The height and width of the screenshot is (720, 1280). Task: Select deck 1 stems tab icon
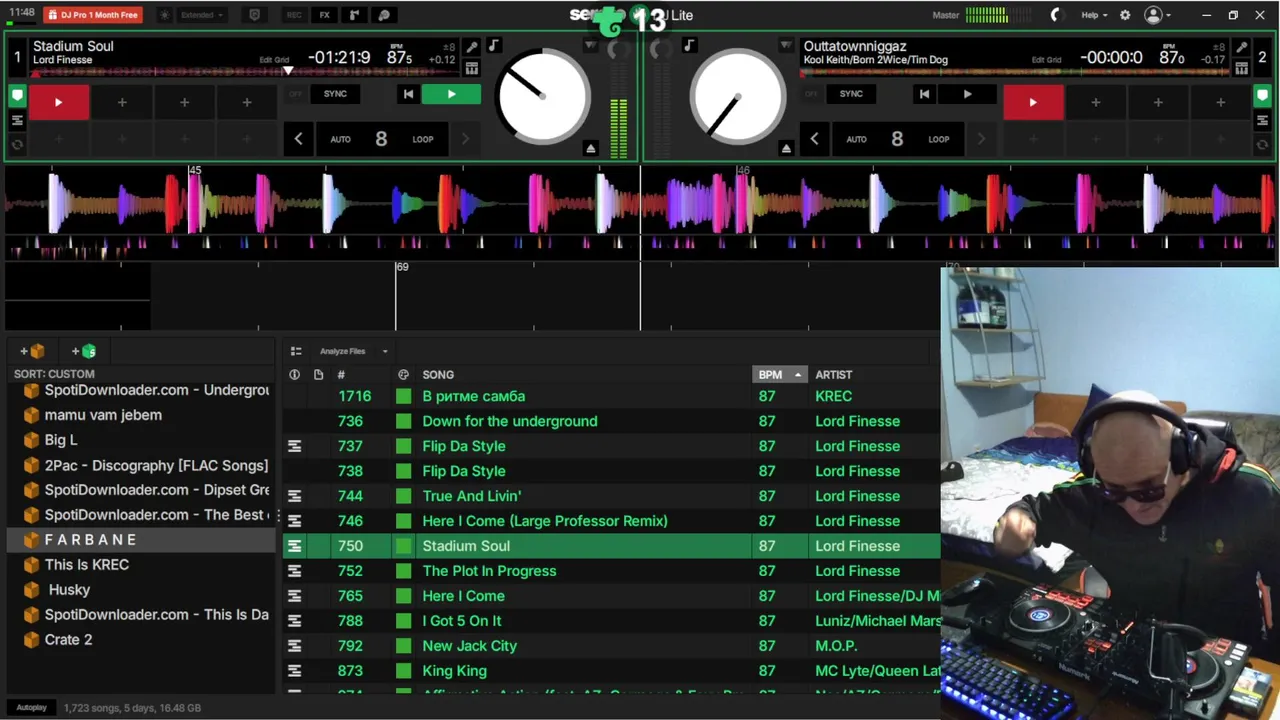click(17, 120)
